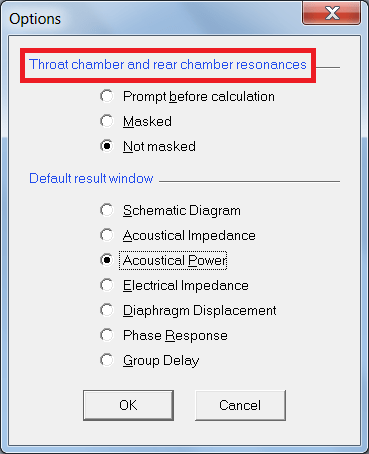Click the round circle beside Group Delay
Image resolution: width=369 pixels, height=454 pixels.
tap(107, 360)
